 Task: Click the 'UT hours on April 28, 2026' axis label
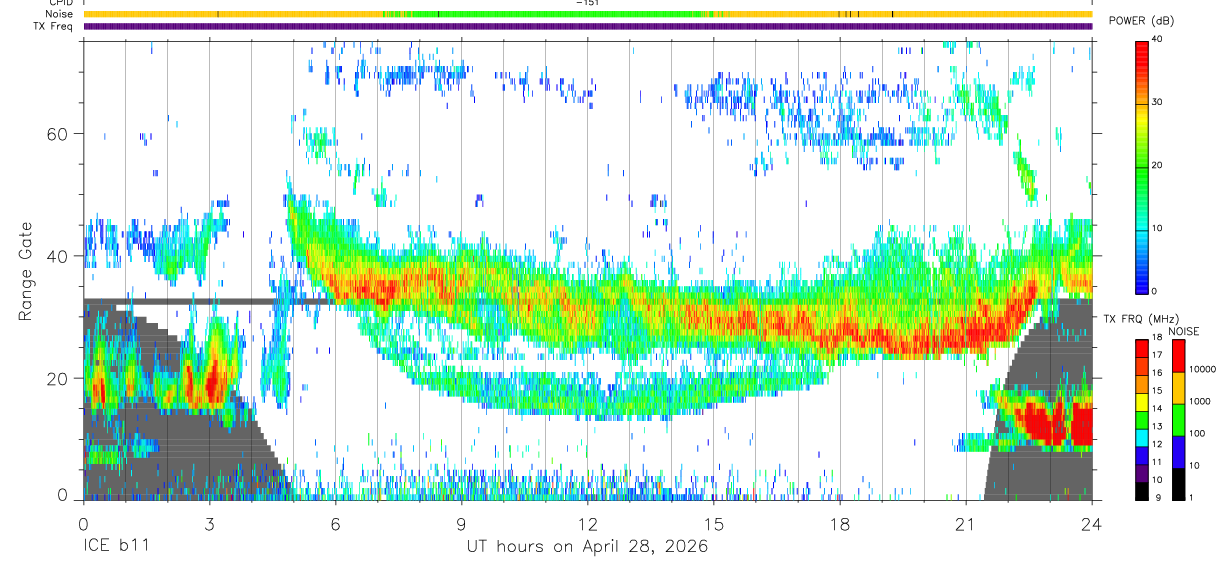pyautogui.click(x=587, y=547)
